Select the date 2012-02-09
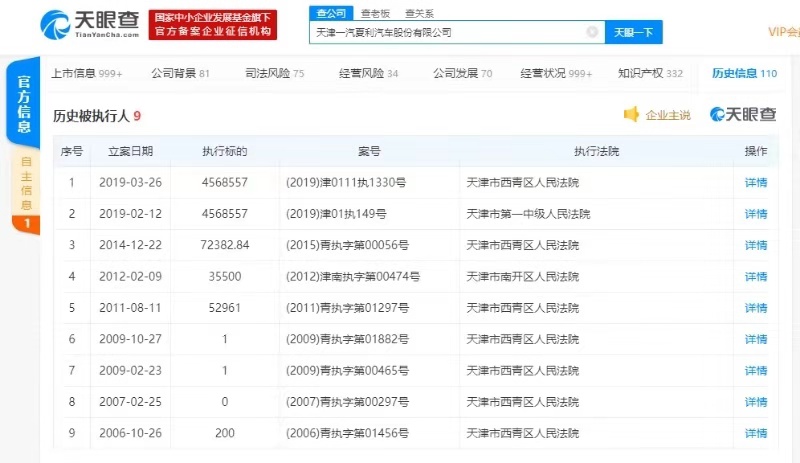Image resolution: width=800 pixels, height=463 pixels. (131, 277)
